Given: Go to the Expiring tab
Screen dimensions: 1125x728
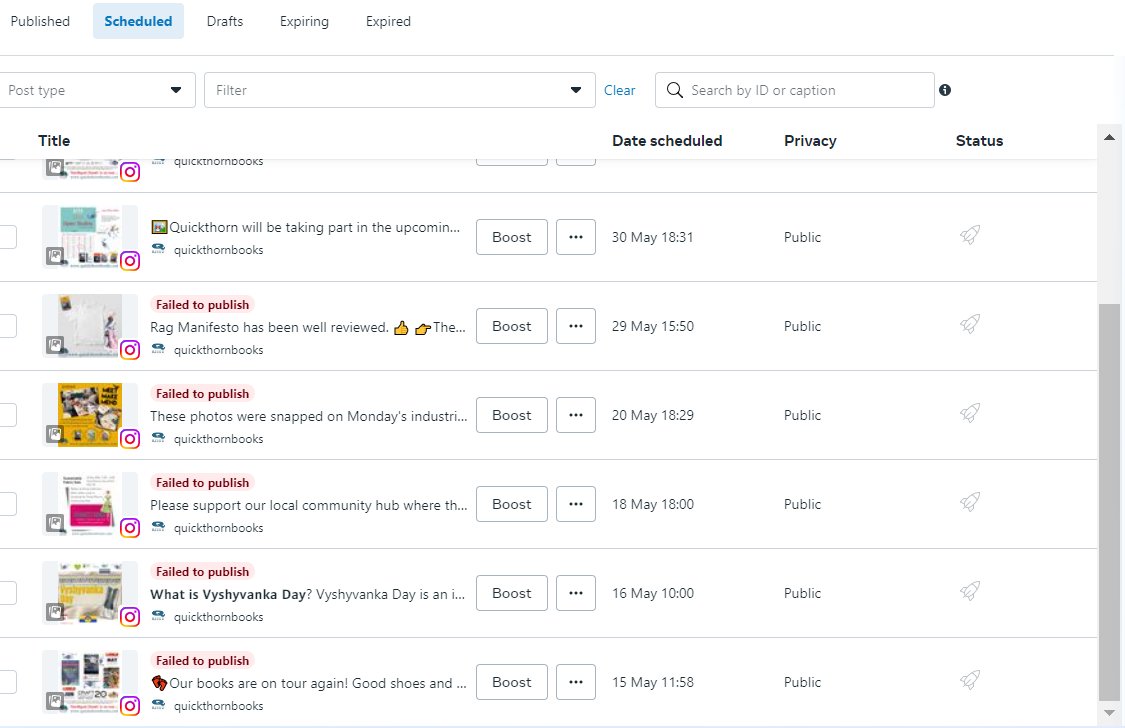Looking at the screenshot, I should tap(304, 21).
